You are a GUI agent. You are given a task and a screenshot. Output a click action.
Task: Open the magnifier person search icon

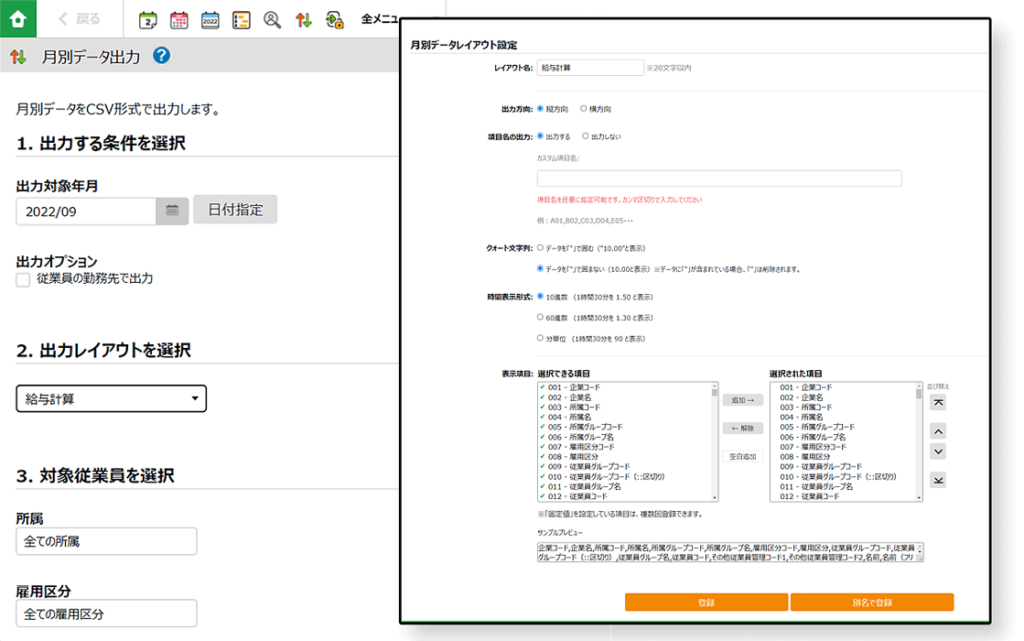pyautogui.click(x=272, y=19)
